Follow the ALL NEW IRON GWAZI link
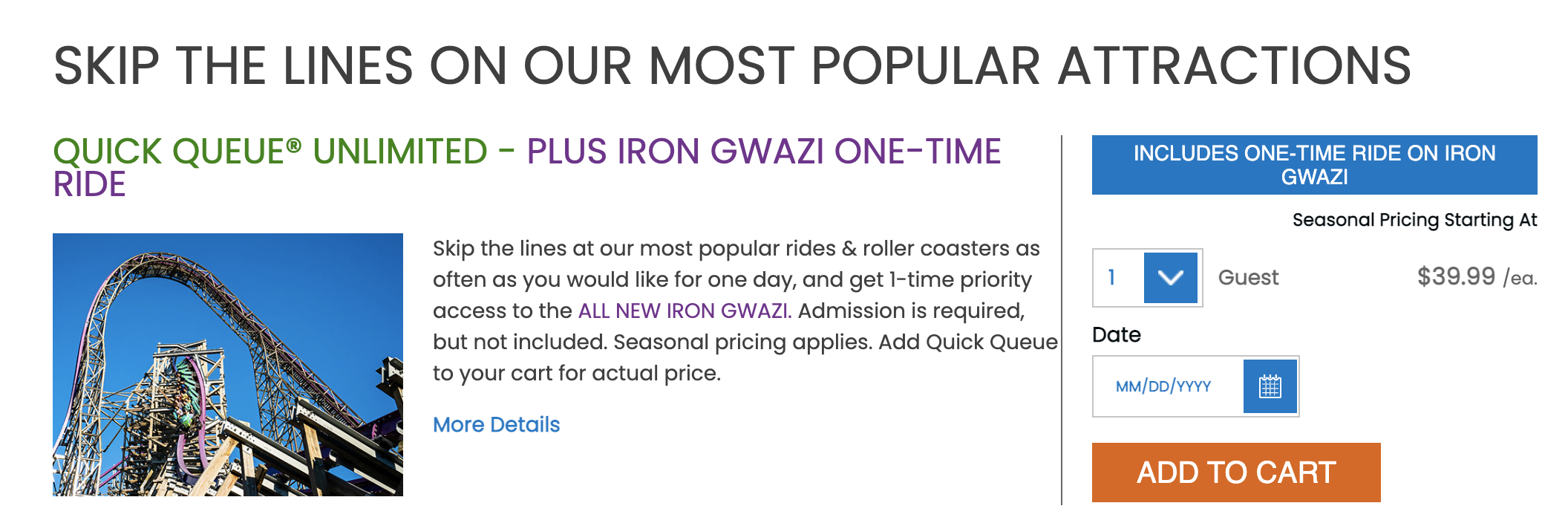This screenshot has width=1568, height=526. point(685,311)
